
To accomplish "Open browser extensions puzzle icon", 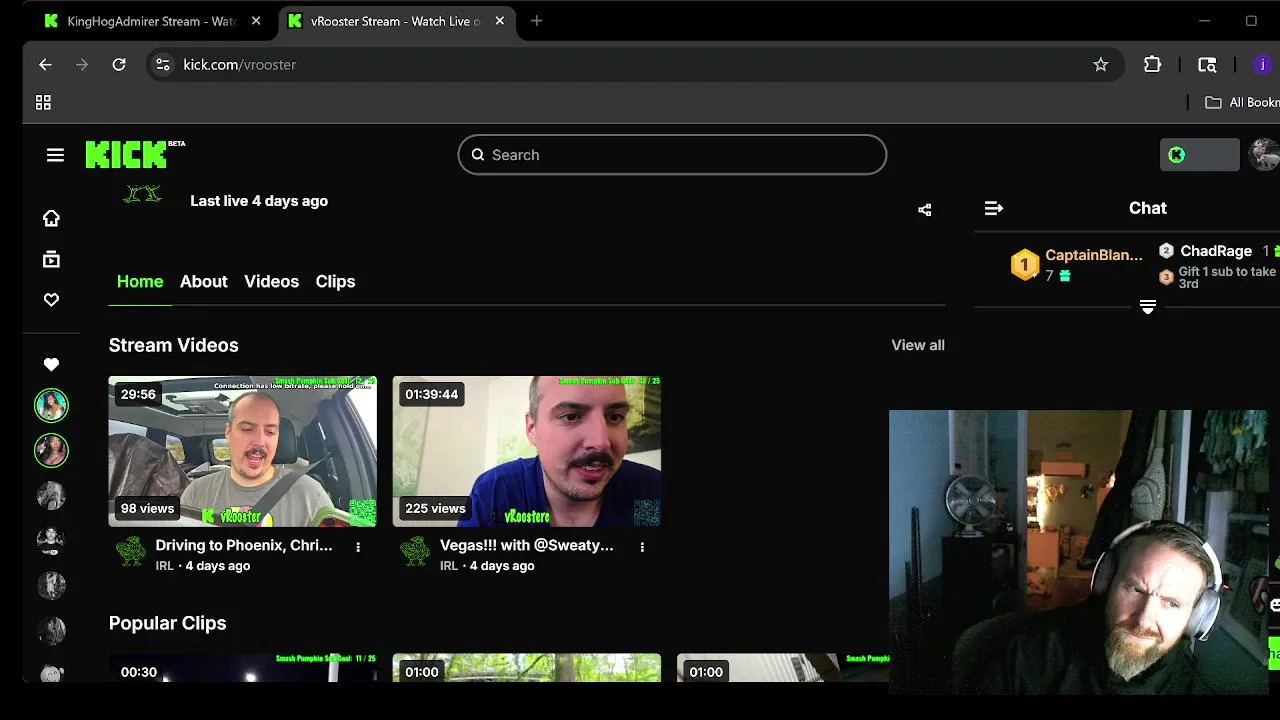I will click(x=1153, y=64).
